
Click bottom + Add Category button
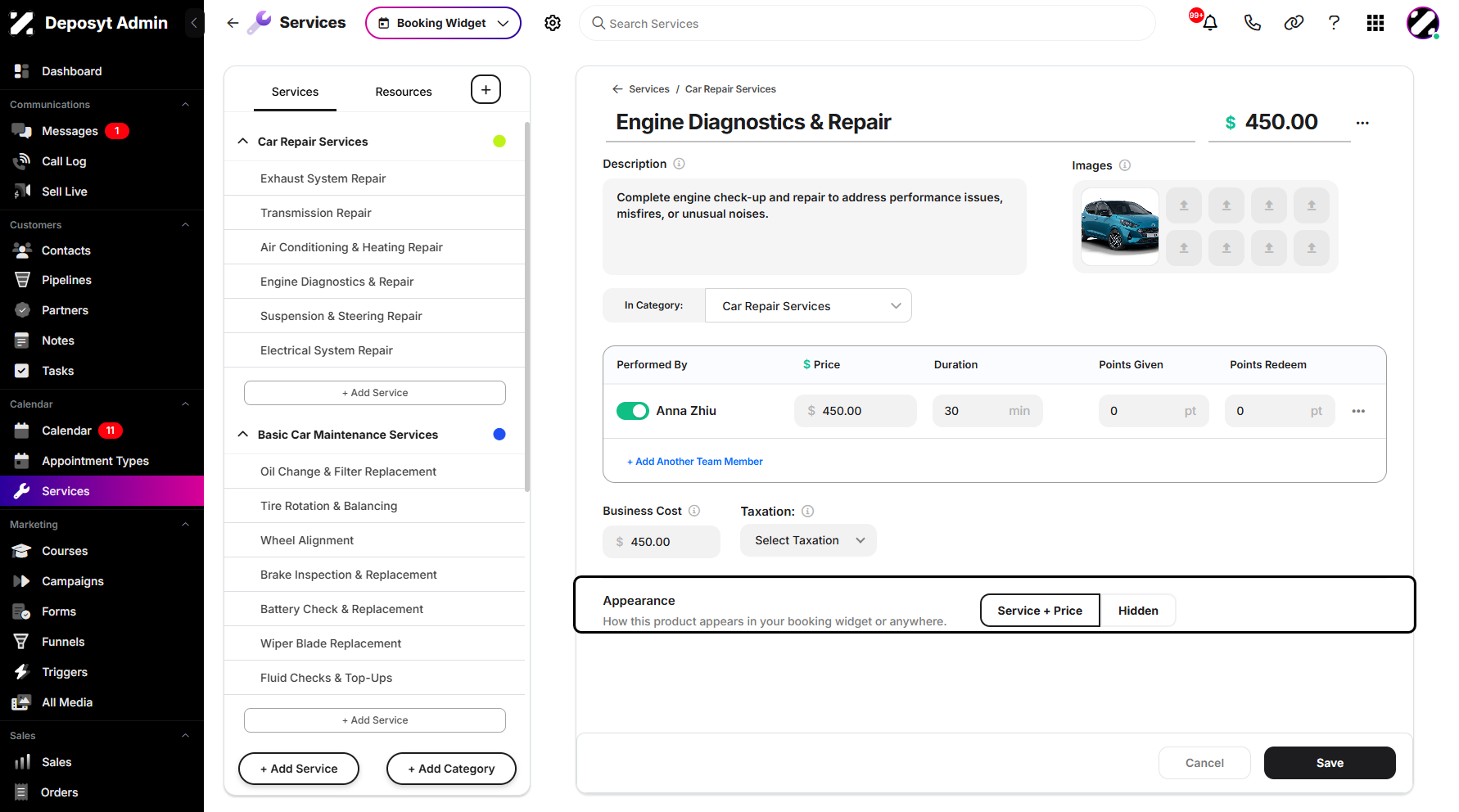tap(451, 769)
